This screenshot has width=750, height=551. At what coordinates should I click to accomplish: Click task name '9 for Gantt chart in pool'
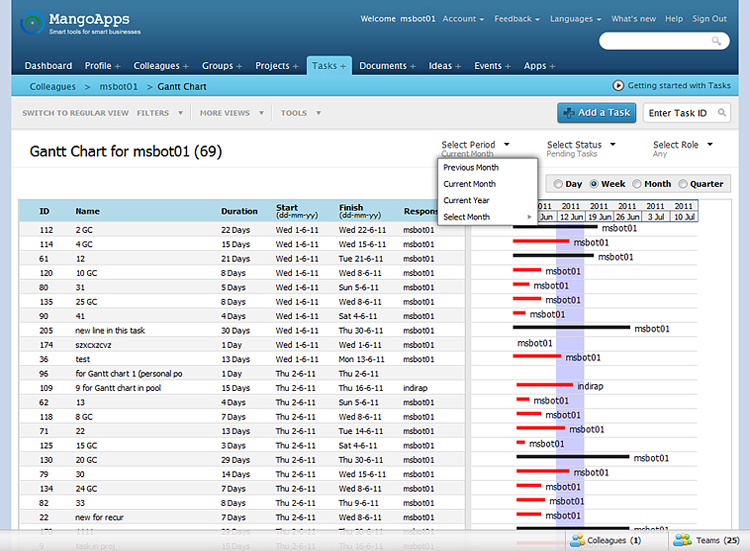(118, 388)
